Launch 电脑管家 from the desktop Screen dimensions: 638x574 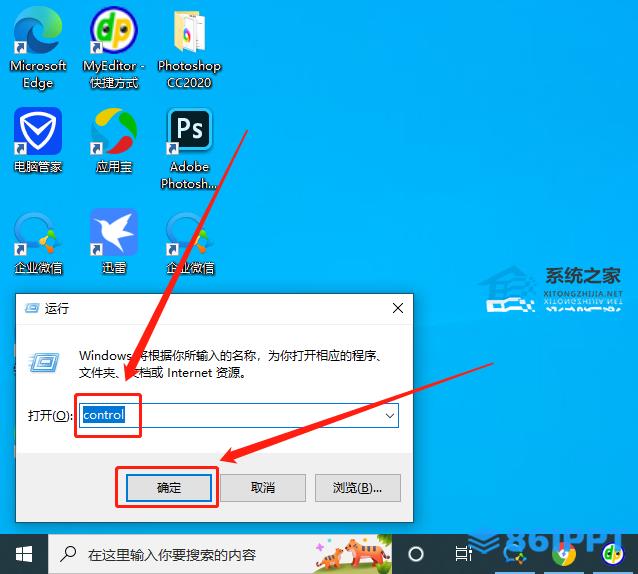(x=38, y=132)
